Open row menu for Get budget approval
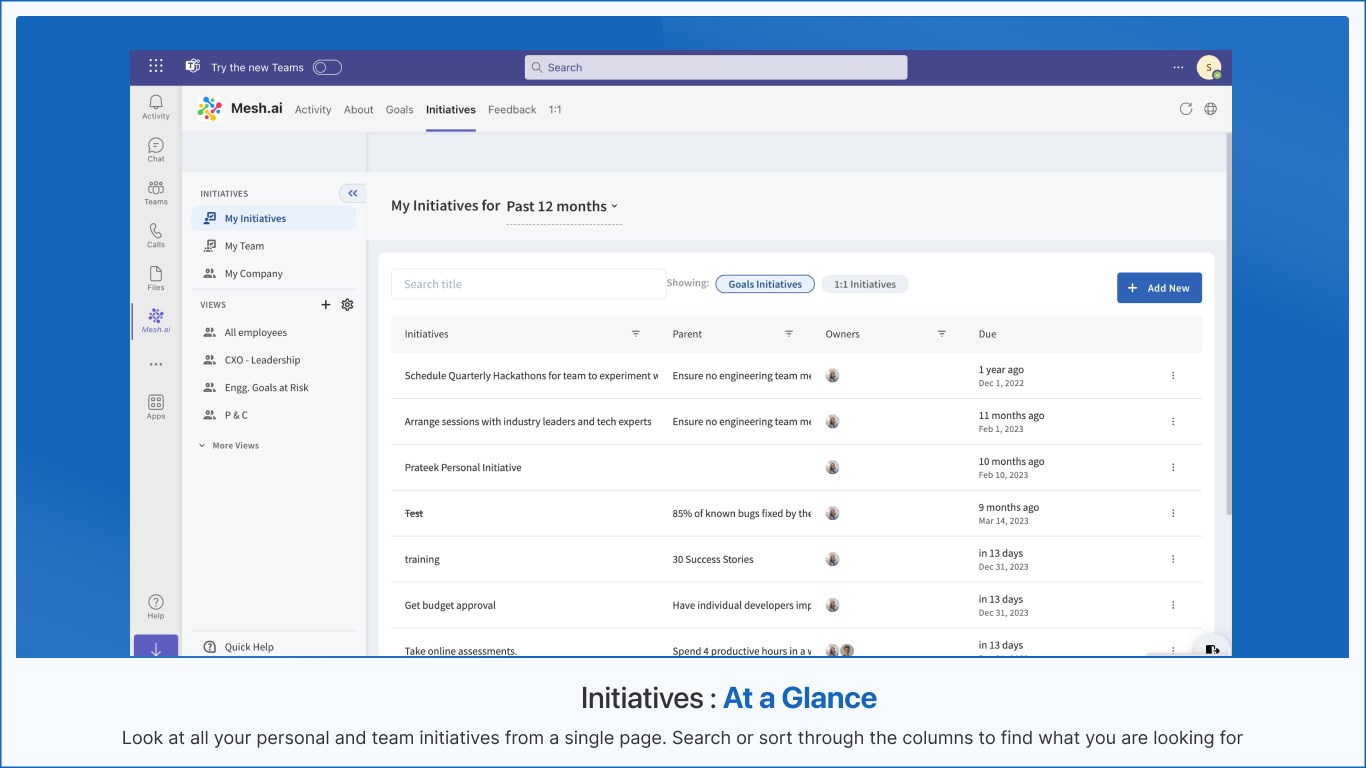 tap(1173, 606)
